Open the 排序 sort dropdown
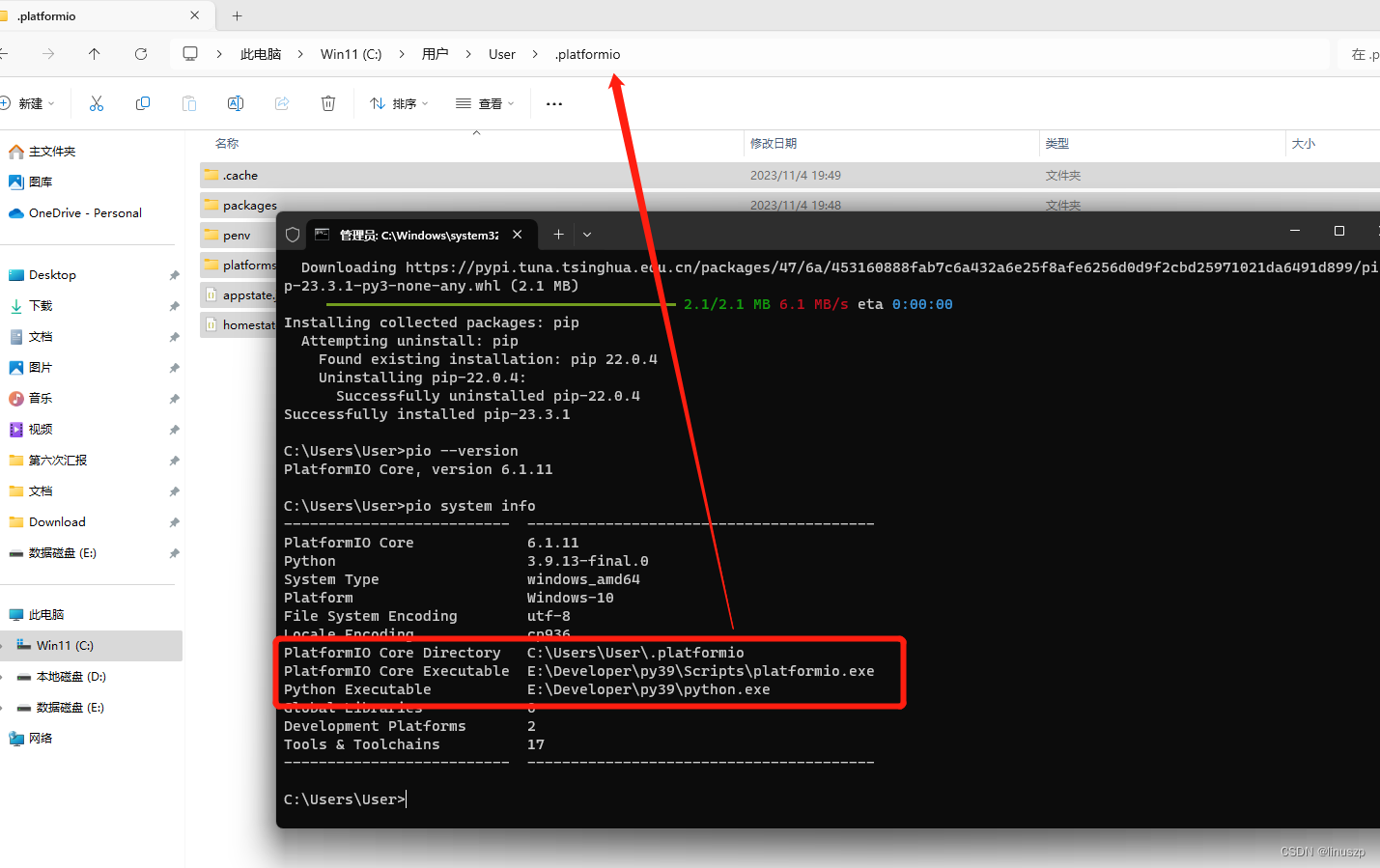This screenshot has width=1380, height=868. coord(399,103)
